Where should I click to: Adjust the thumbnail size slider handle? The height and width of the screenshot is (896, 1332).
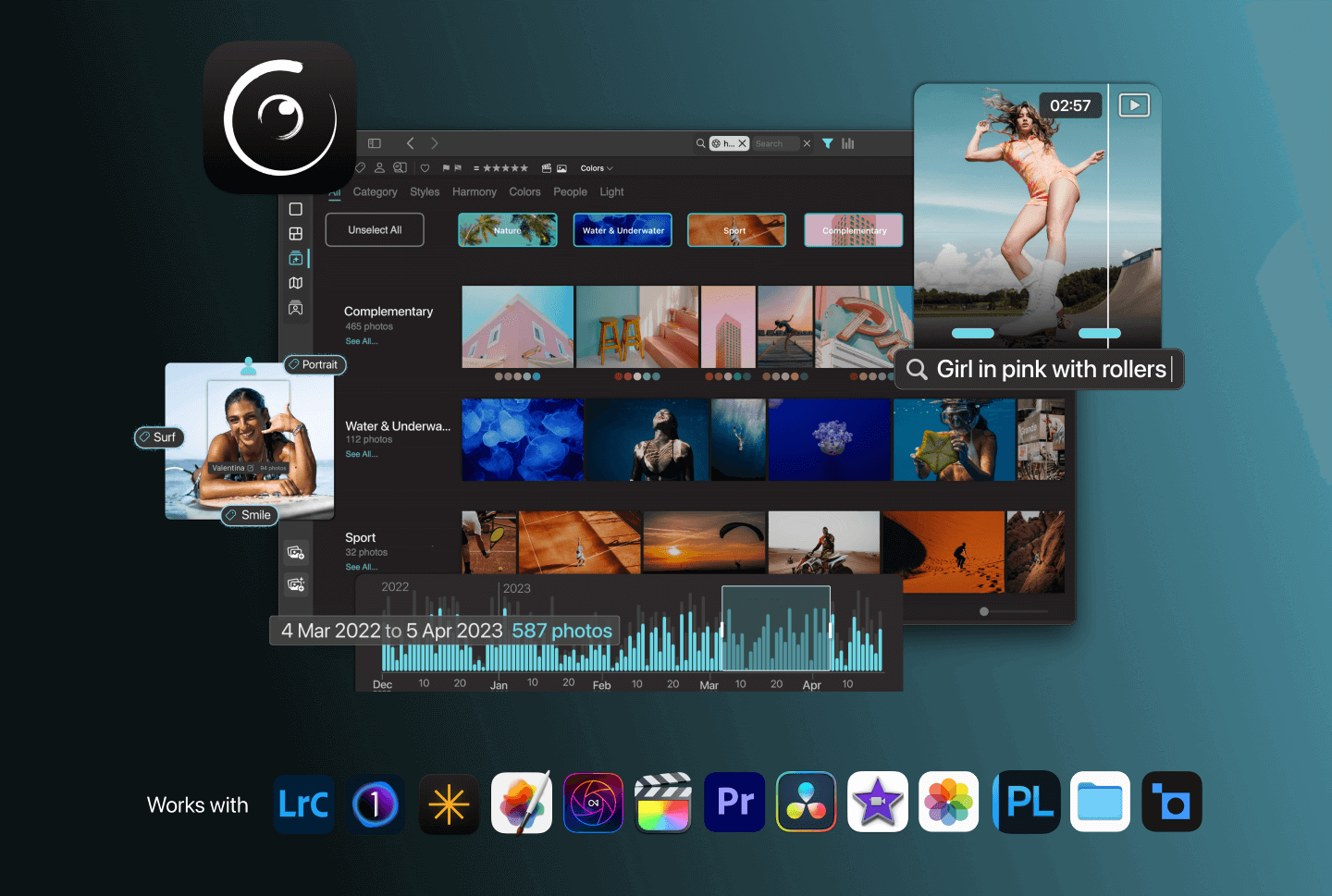984,611
